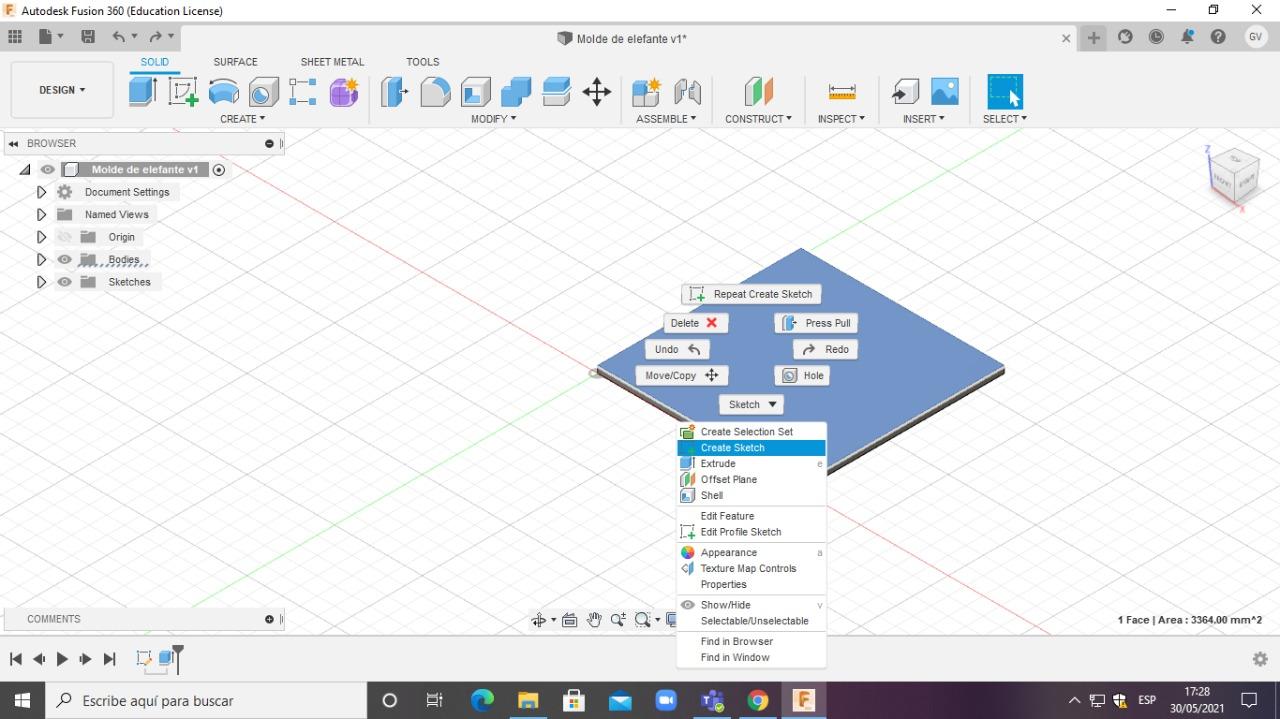Click the timeline Play button
1280x719 pixels.
(62, 659)
